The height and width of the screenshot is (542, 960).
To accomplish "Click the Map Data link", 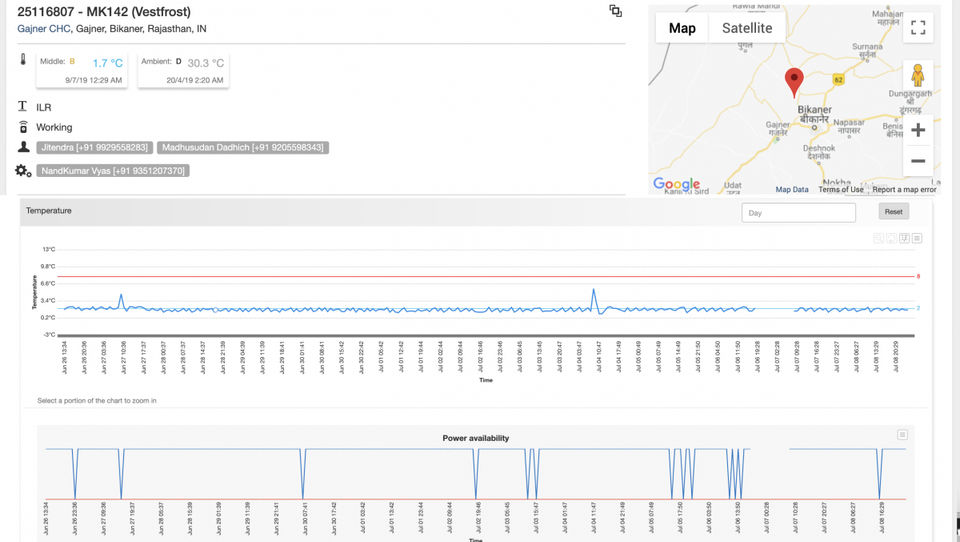I will [792, 190].
